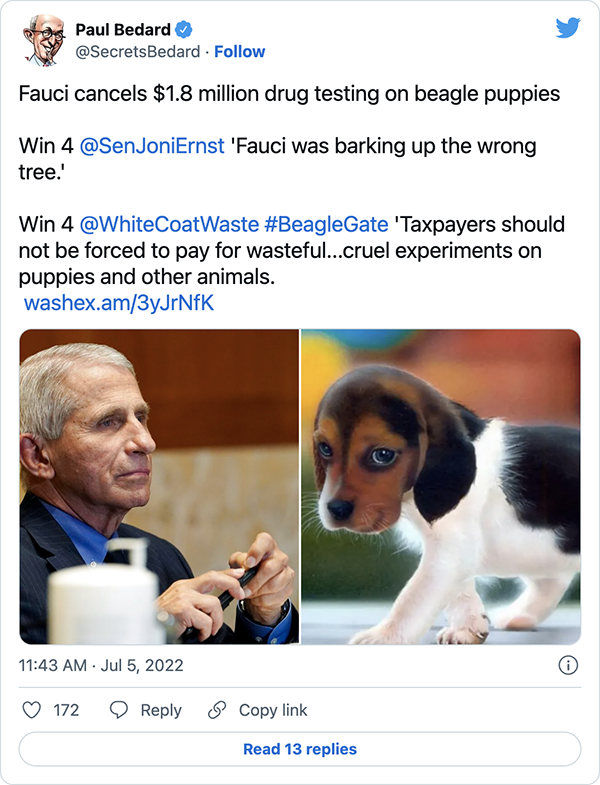Click Paul Bedard's profile avatar
The image size is (600, 785).
[x=43, y=40]
